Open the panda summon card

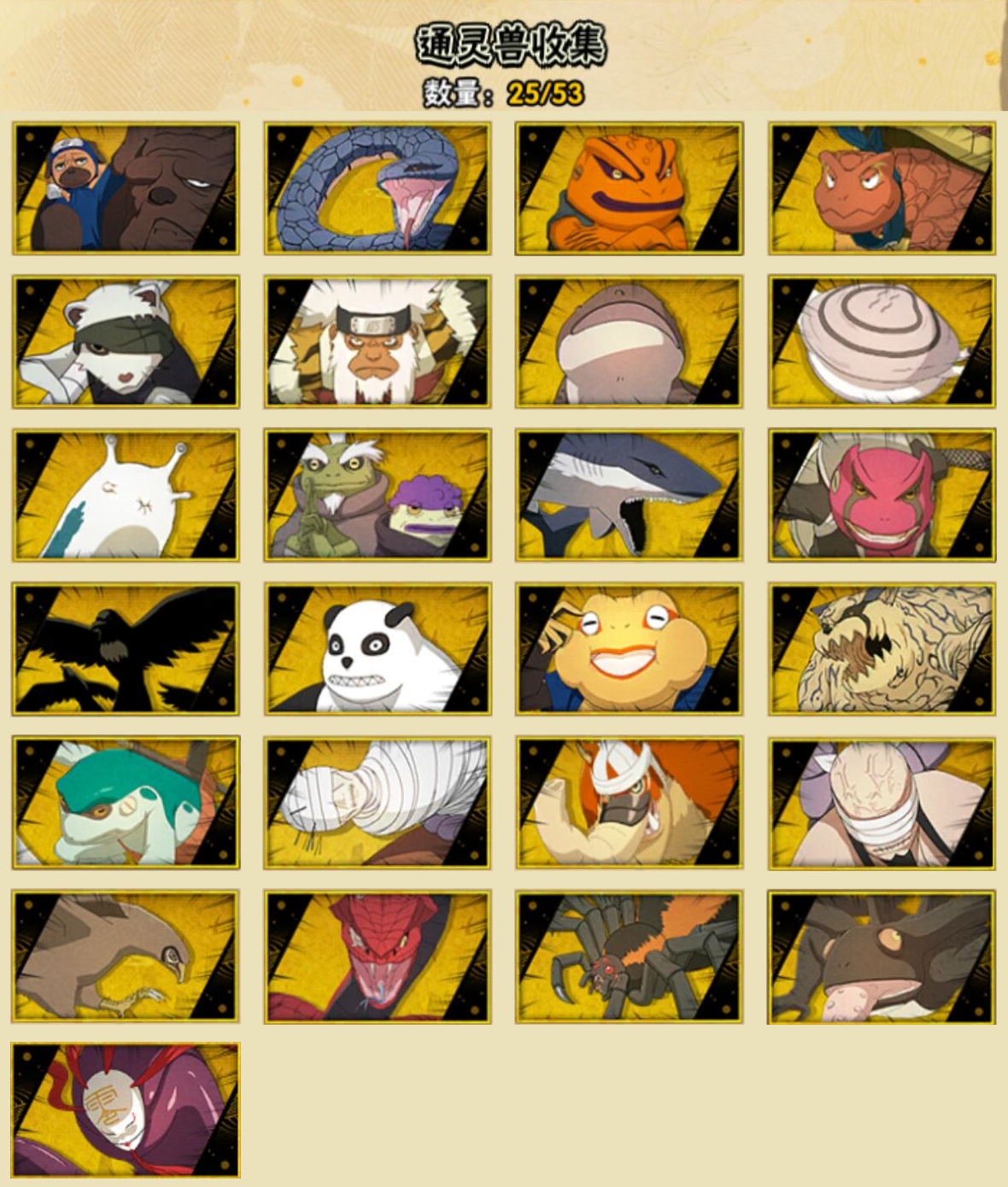[378, 649]
